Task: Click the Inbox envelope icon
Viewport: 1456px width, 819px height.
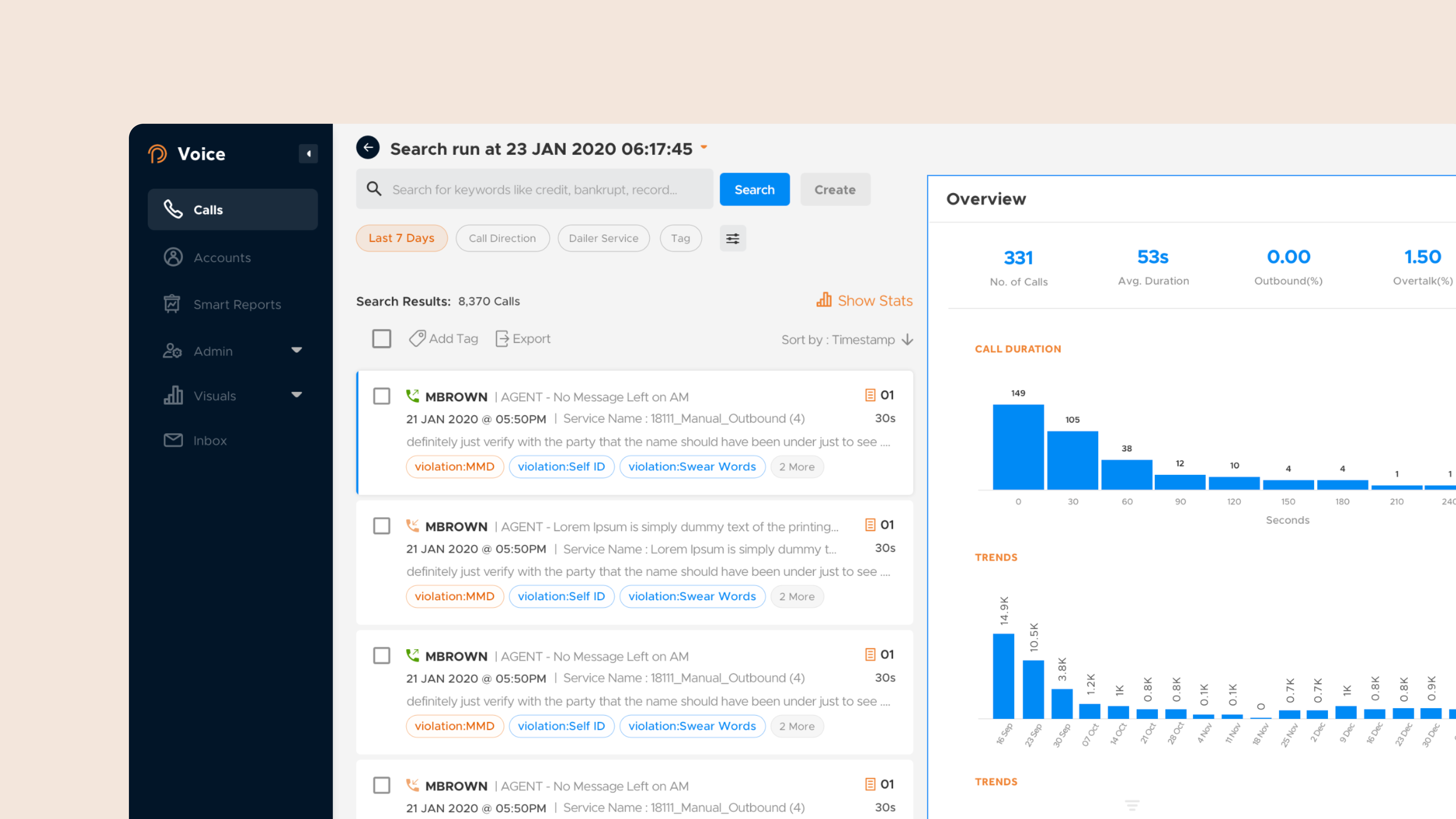Action: point(173,440)
